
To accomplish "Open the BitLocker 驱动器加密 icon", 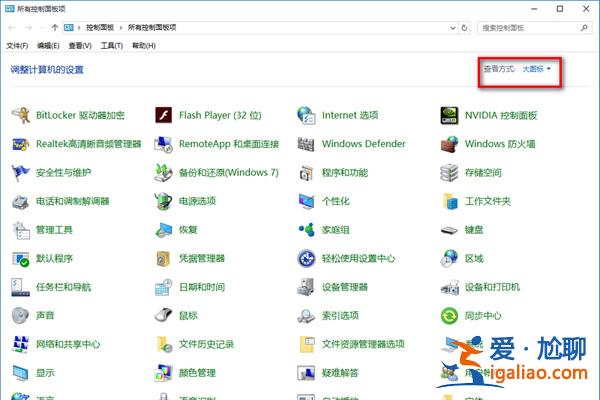I will [x=21, y=115].
